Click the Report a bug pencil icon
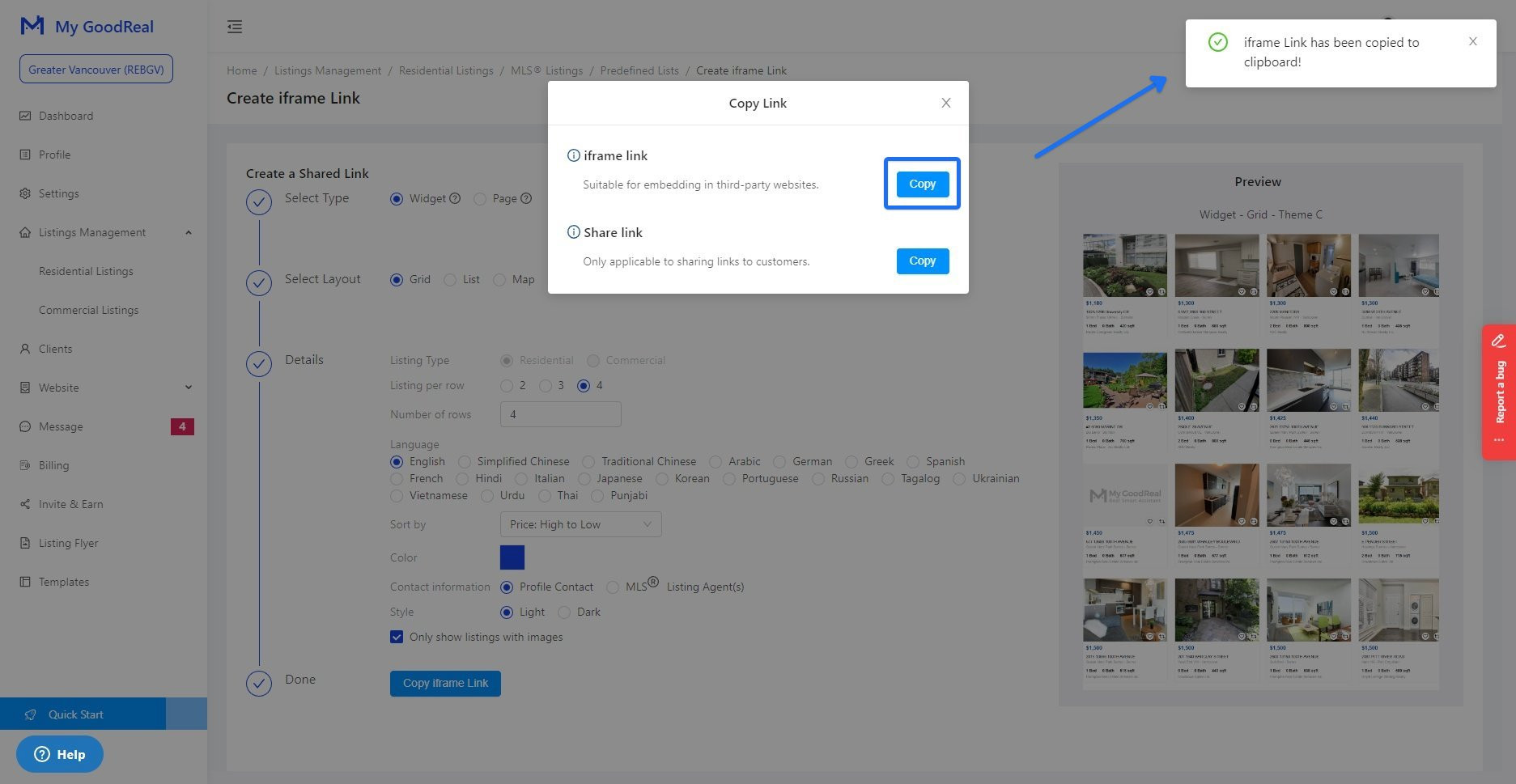The image size is (1516, 784). [x=1498, y=341]
